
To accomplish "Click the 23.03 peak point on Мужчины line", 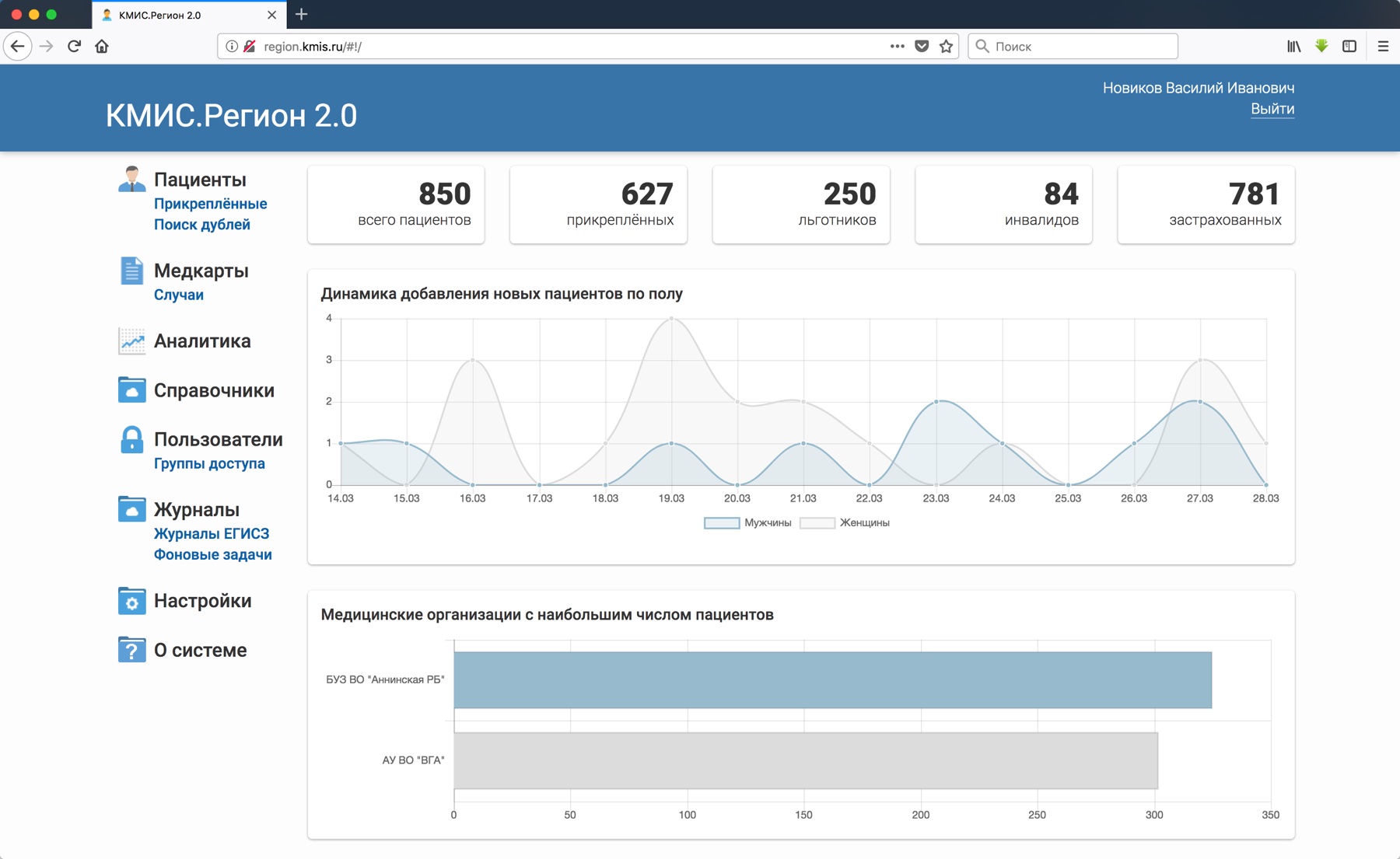I will pos(936,401).
